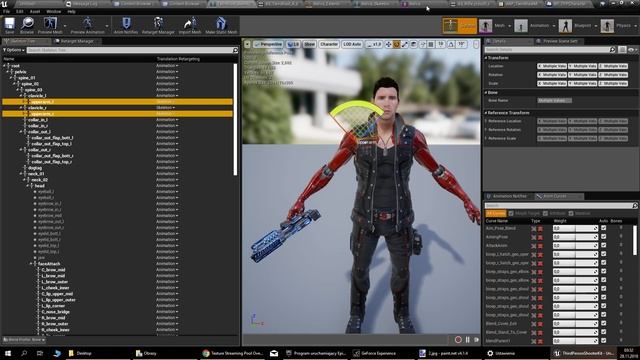Click the playback speed x1.0 button
The image size is (640, 360).
tap(373, 44)
